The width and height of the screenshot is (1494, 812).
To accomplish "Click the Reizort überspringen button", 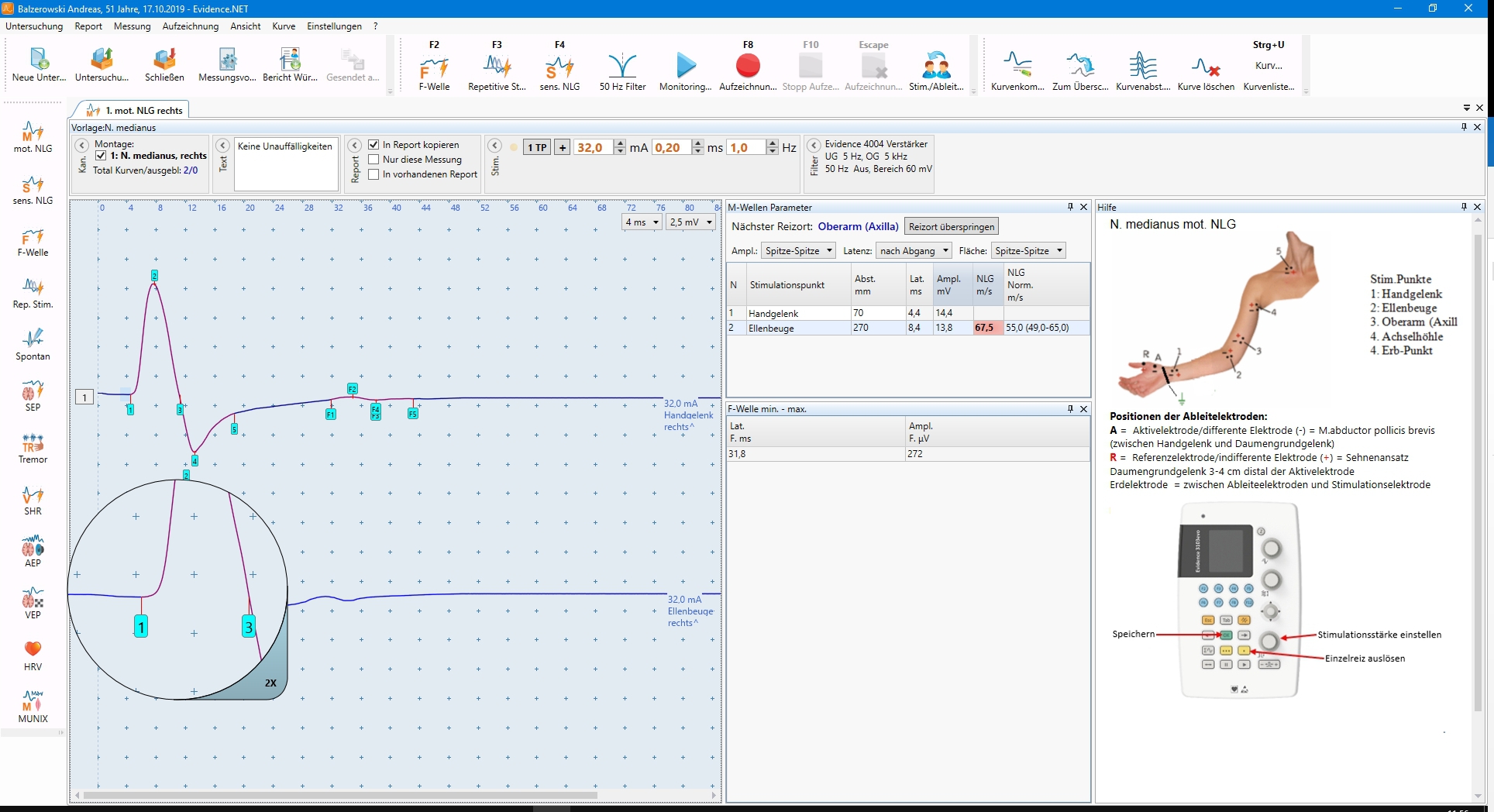I will click(x=951, y=227).
